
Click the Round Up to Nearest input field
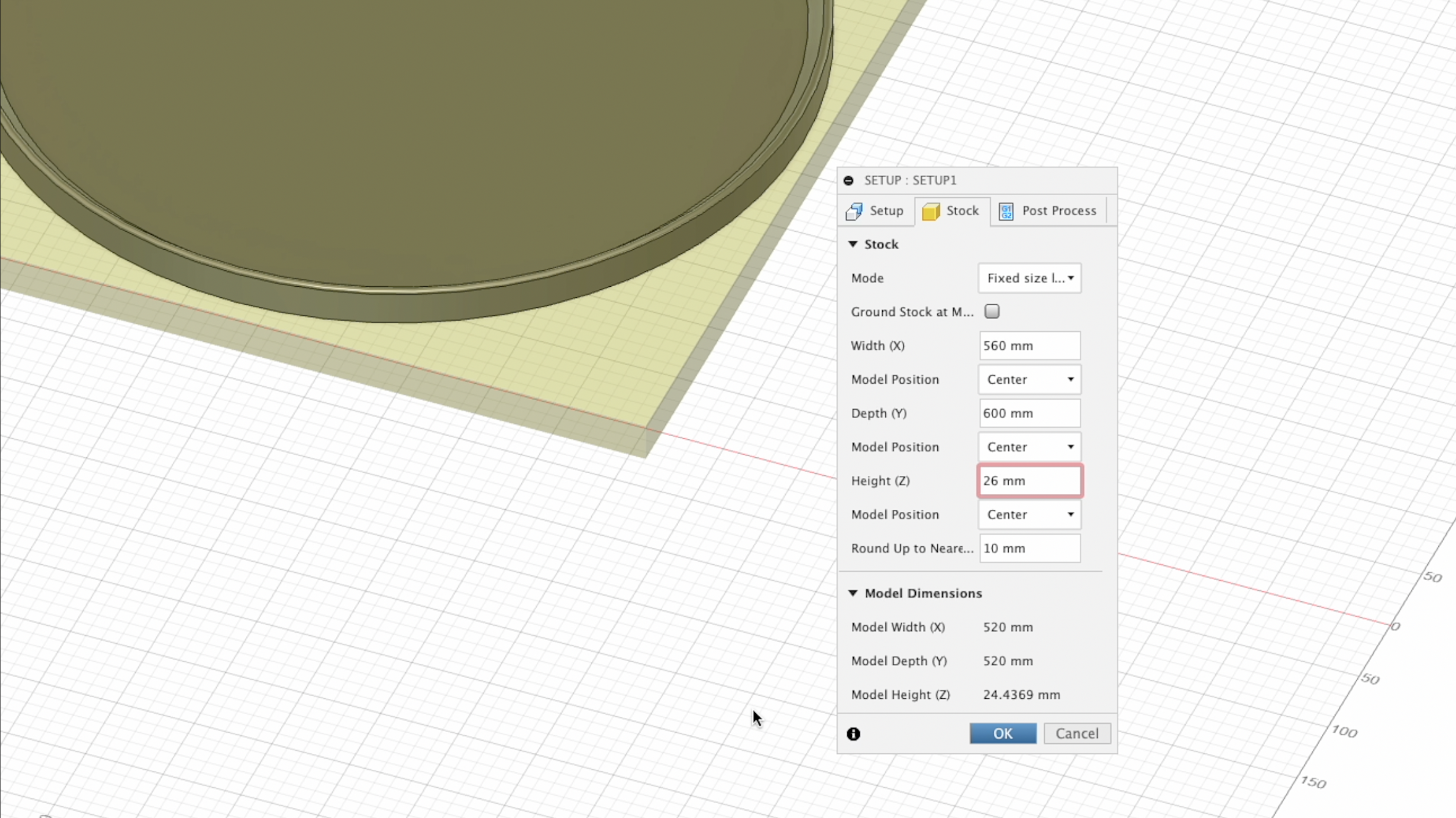tap(1028, 548)
